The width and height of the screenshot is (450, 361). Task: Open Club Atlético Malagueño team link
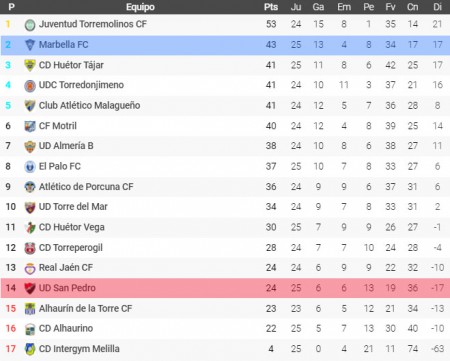click(x=89, y=105)
